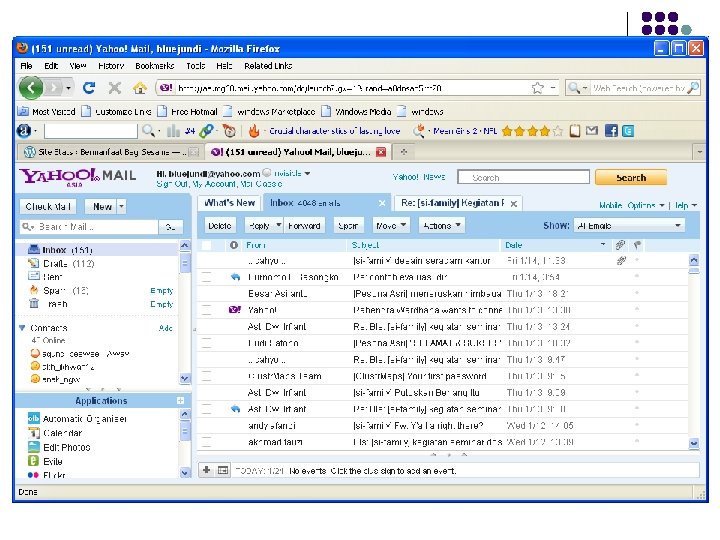Click the yellow Search button
The image size is (720, 540).
click(x=631, y=177)
